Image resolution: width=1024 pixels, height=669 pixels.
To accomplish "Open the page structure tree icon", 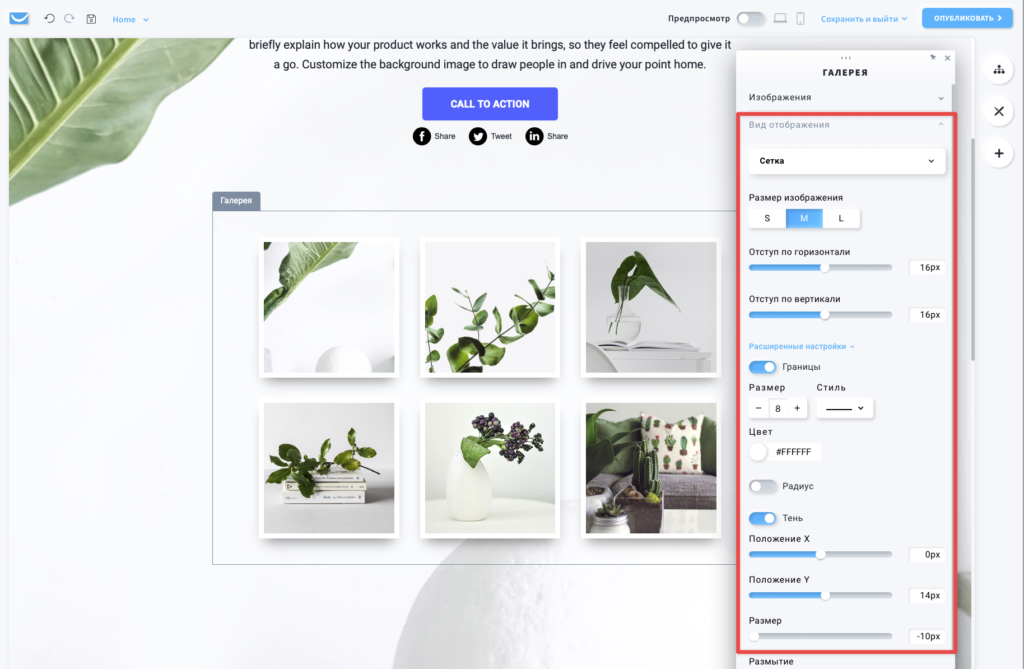I will point(999,70).
